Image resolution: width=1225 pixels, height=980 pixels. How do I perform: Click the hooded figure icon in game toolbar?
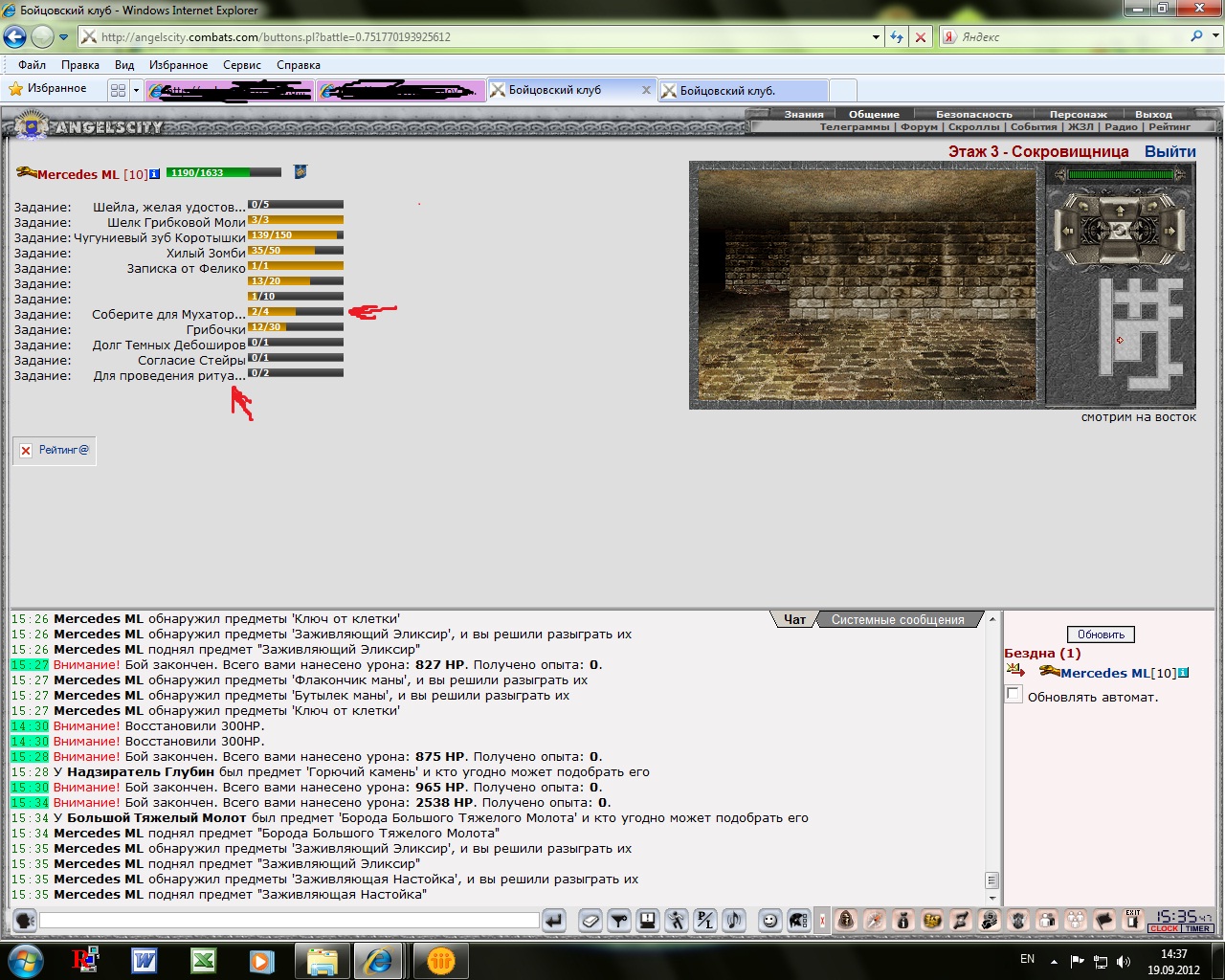[846, 921]
